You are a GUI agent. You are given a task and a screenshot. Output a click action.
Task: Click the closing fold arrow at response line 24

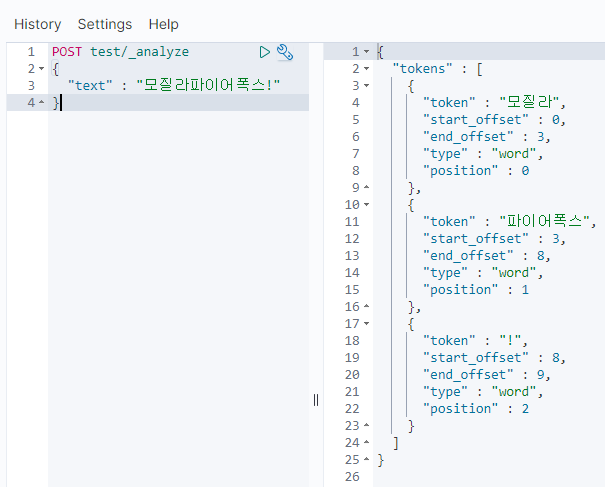coord(366,442)
